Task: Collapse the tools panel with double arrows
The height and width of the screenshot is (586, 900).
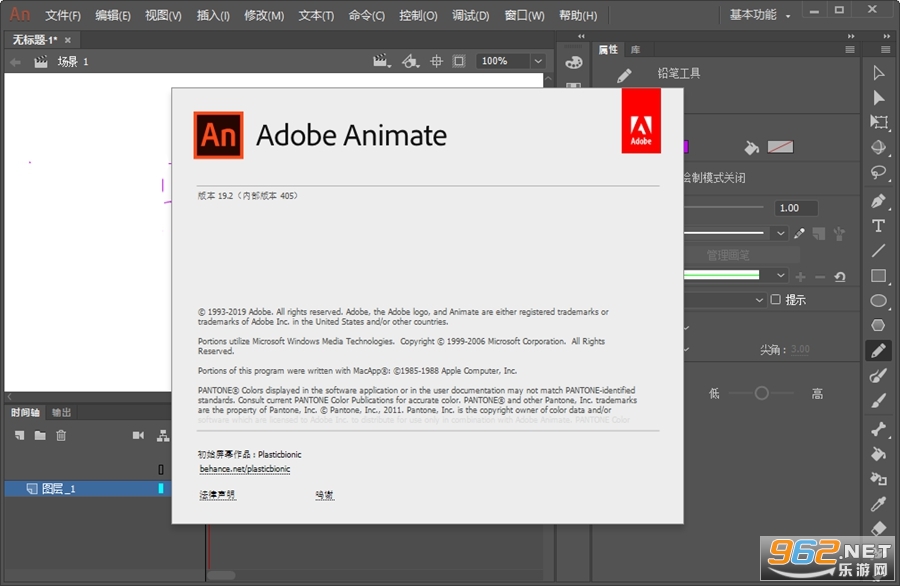Action: coord(886,36)
